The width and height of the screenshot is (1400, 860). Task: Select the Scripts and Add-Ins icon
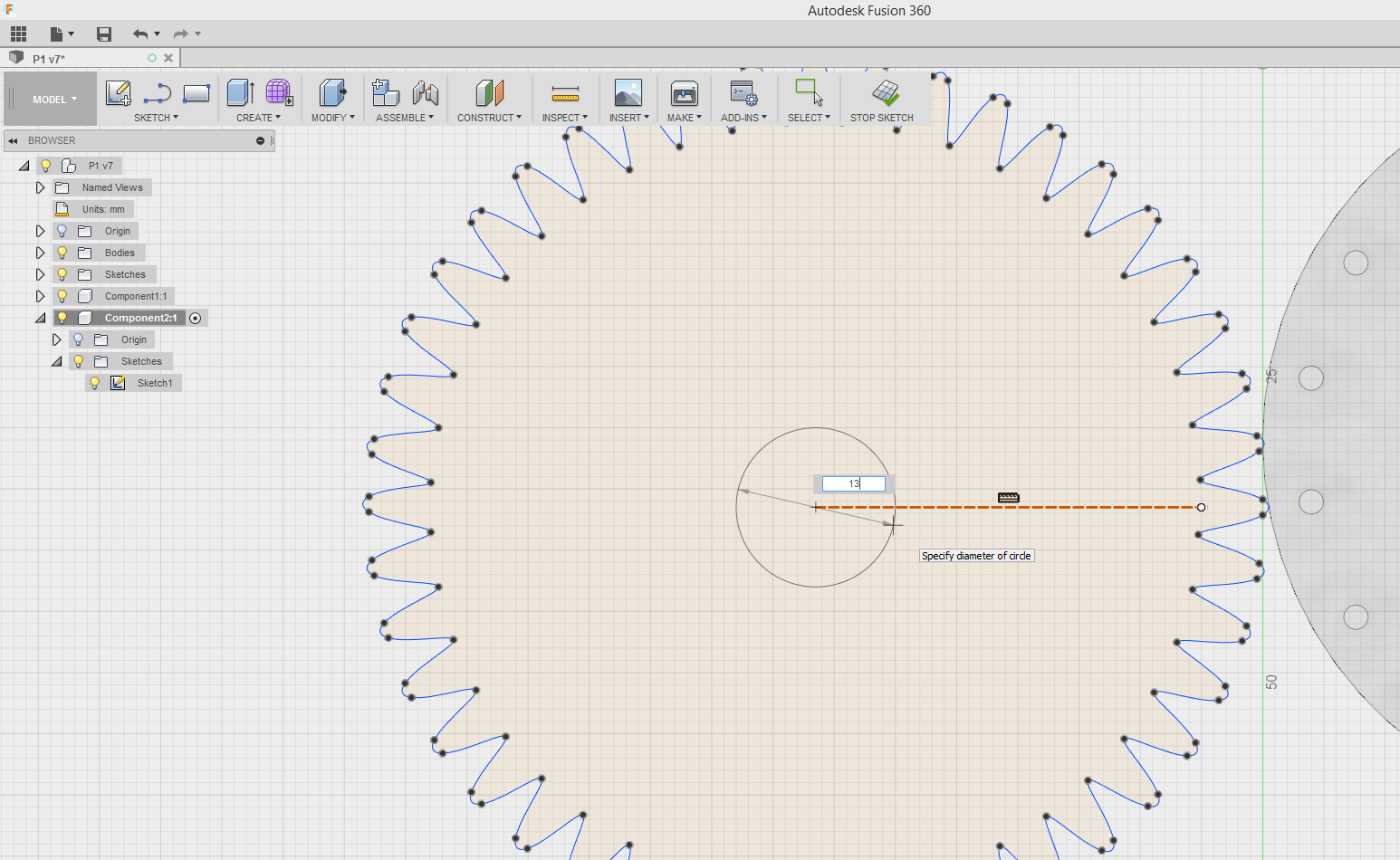(743, 92)
